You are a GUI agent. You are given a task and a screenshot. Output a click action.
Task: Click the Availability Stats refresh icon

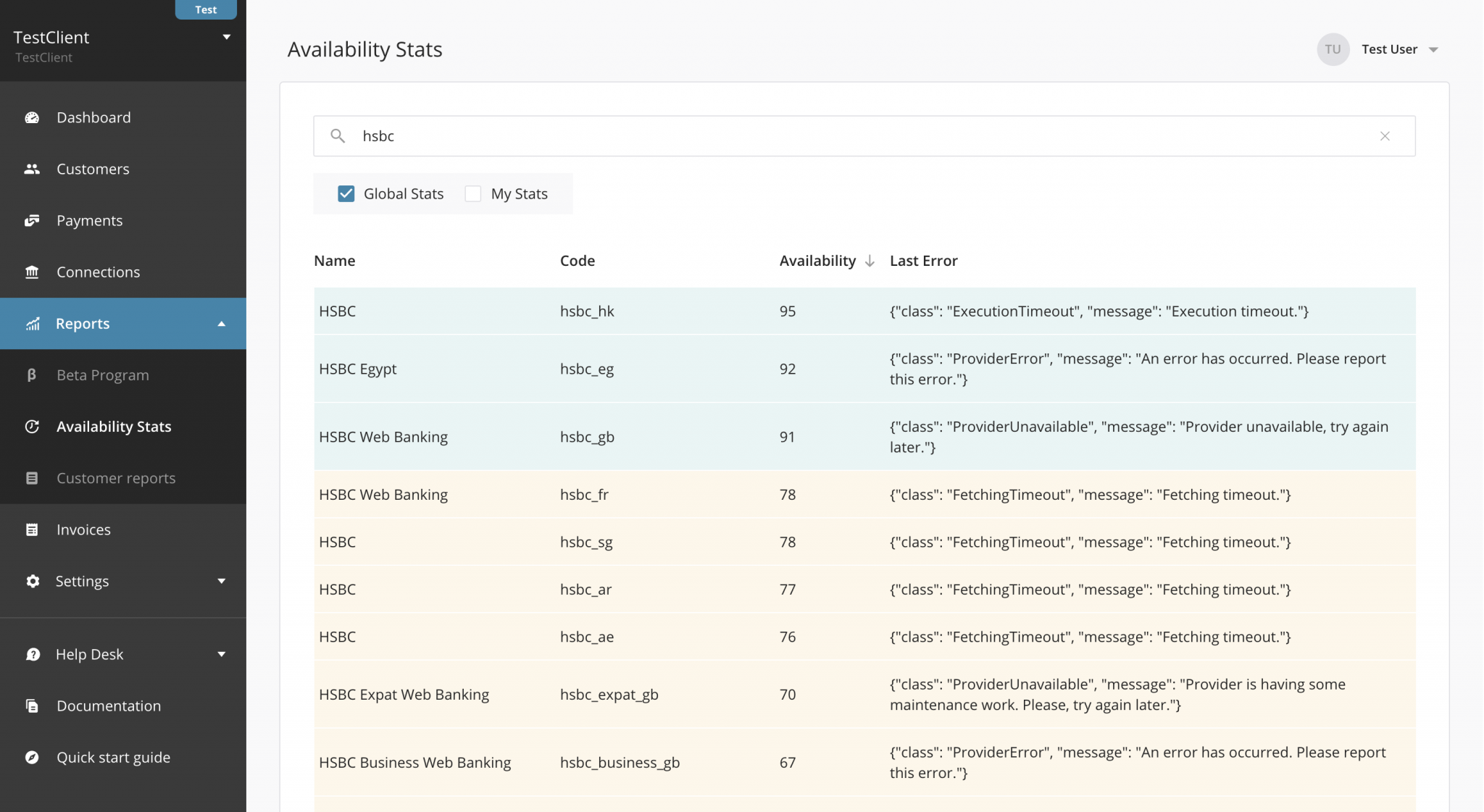[x=33, y=426]
